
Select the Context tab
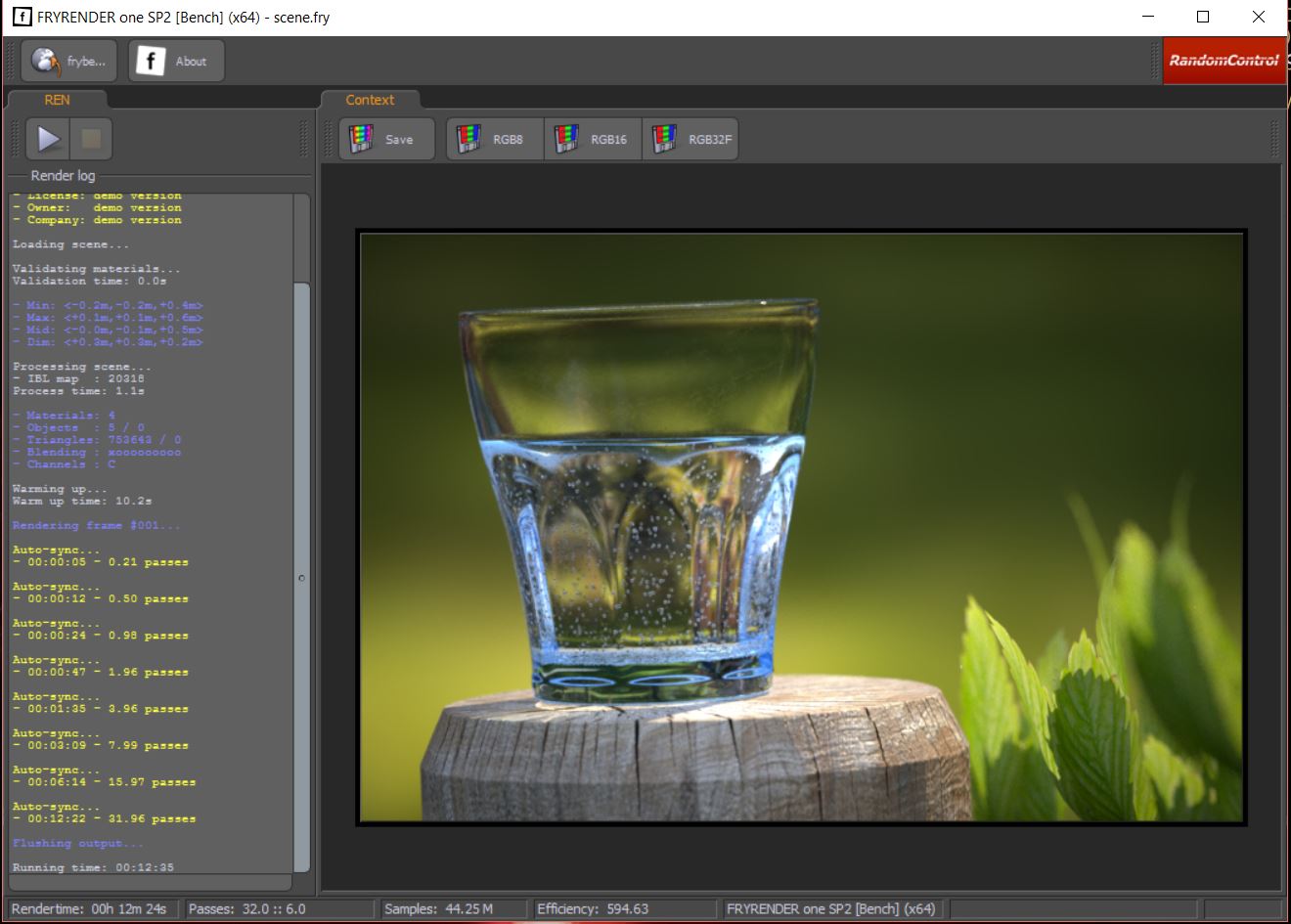pos(370,100)
